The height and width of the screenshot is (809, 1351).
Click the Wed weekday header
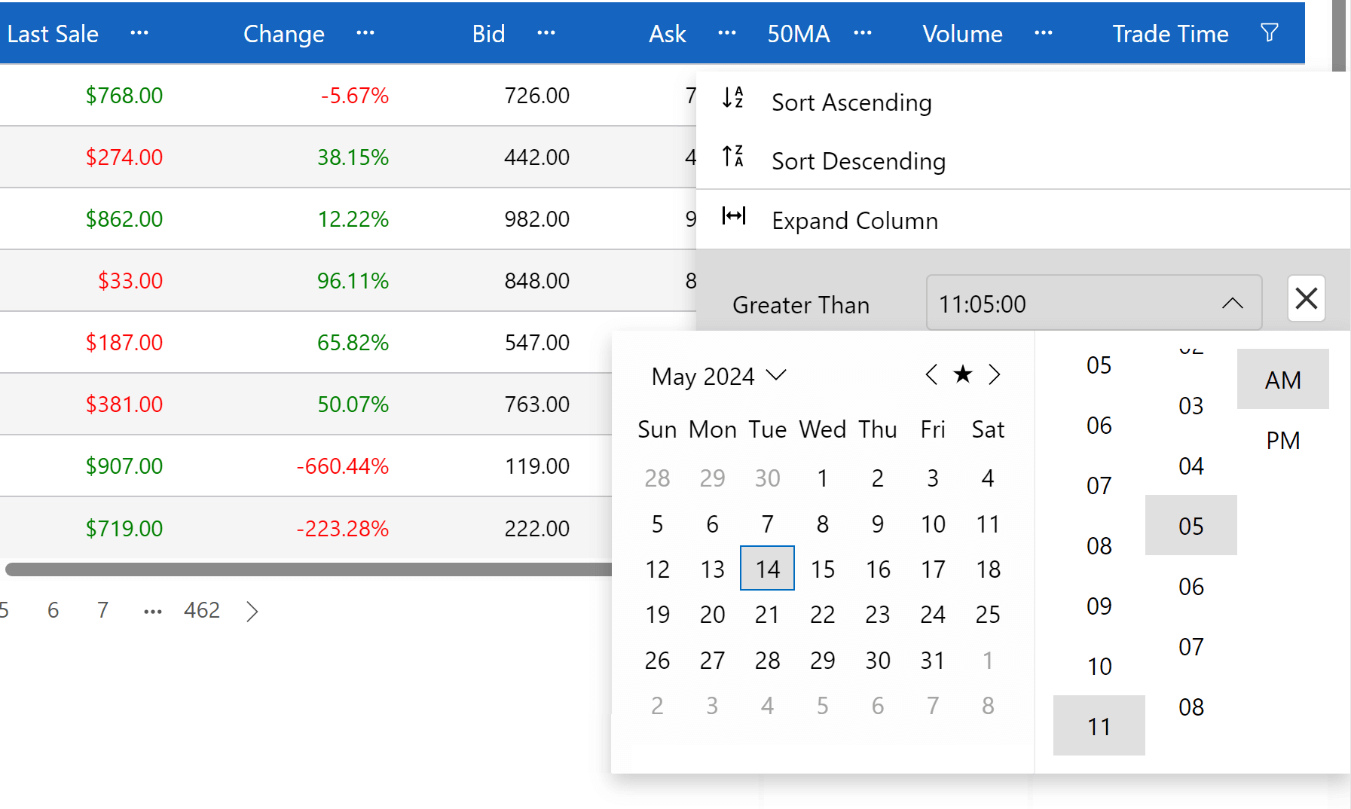coord(822,430)
